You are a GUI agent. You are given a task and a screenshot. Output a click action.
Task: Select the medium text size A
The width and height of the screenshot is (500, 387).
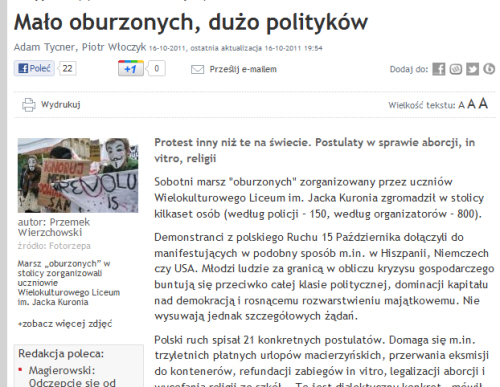[471, 105]
